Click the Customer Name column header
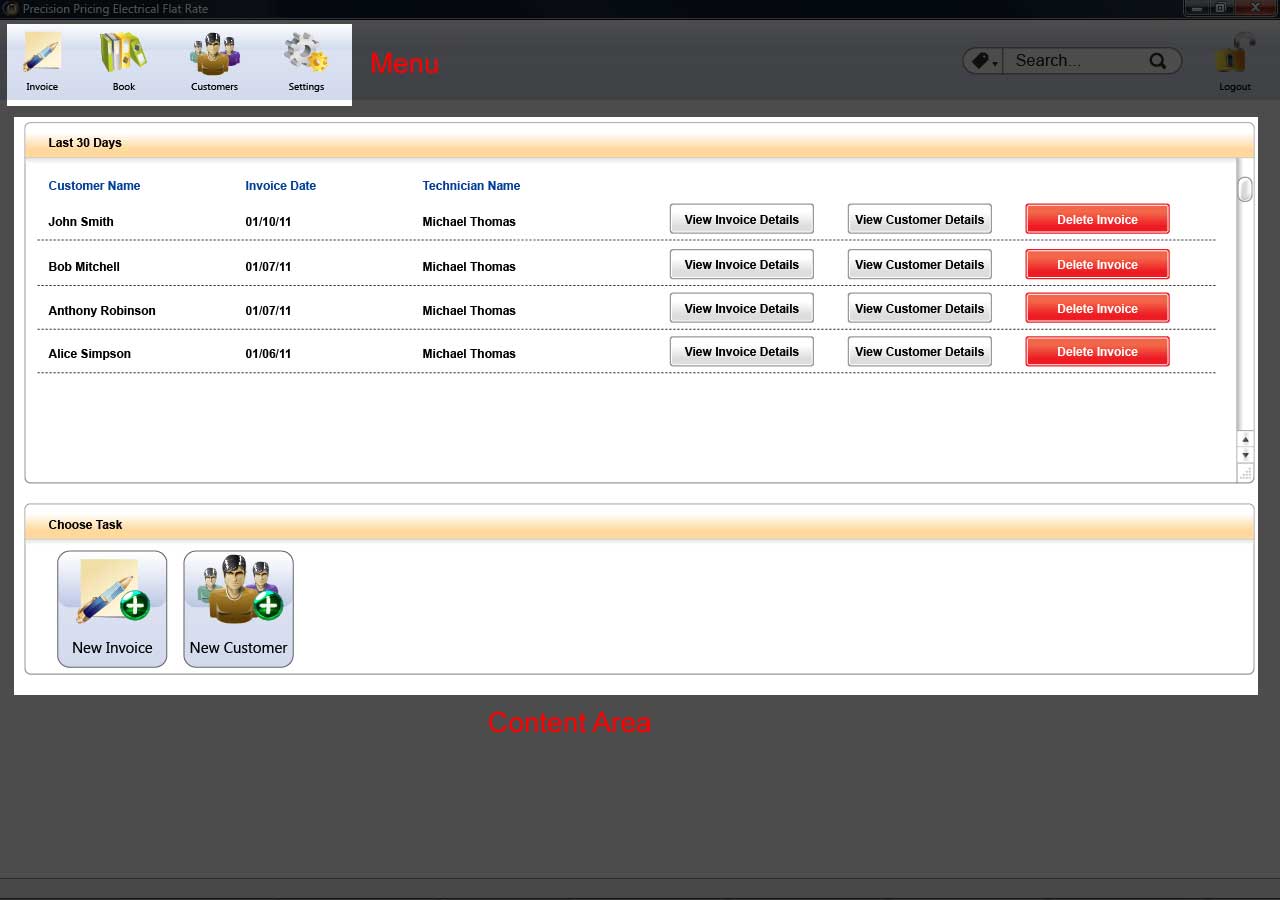Screen dimensions: 1280x900 pos(94,186)
